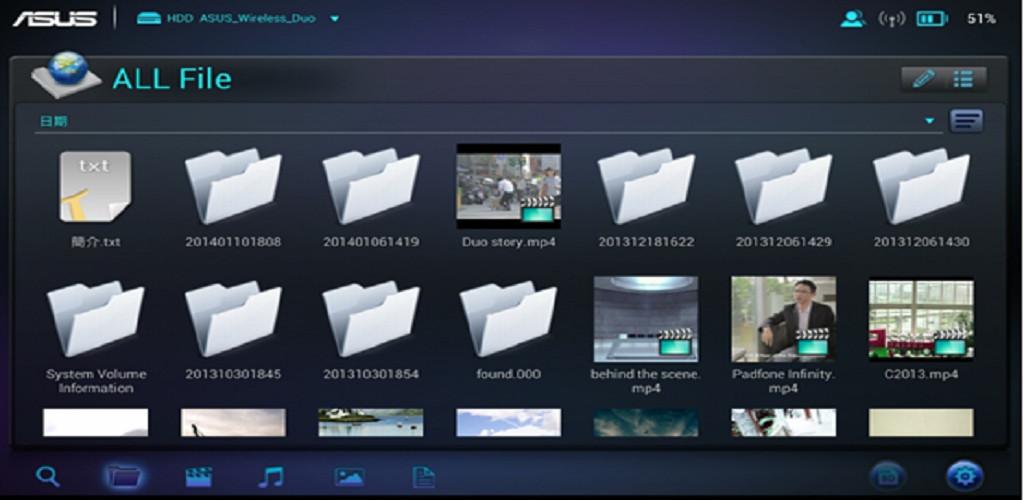Tap the user account icon
The image size is (1024, 500).
click(x=852, y=18)
